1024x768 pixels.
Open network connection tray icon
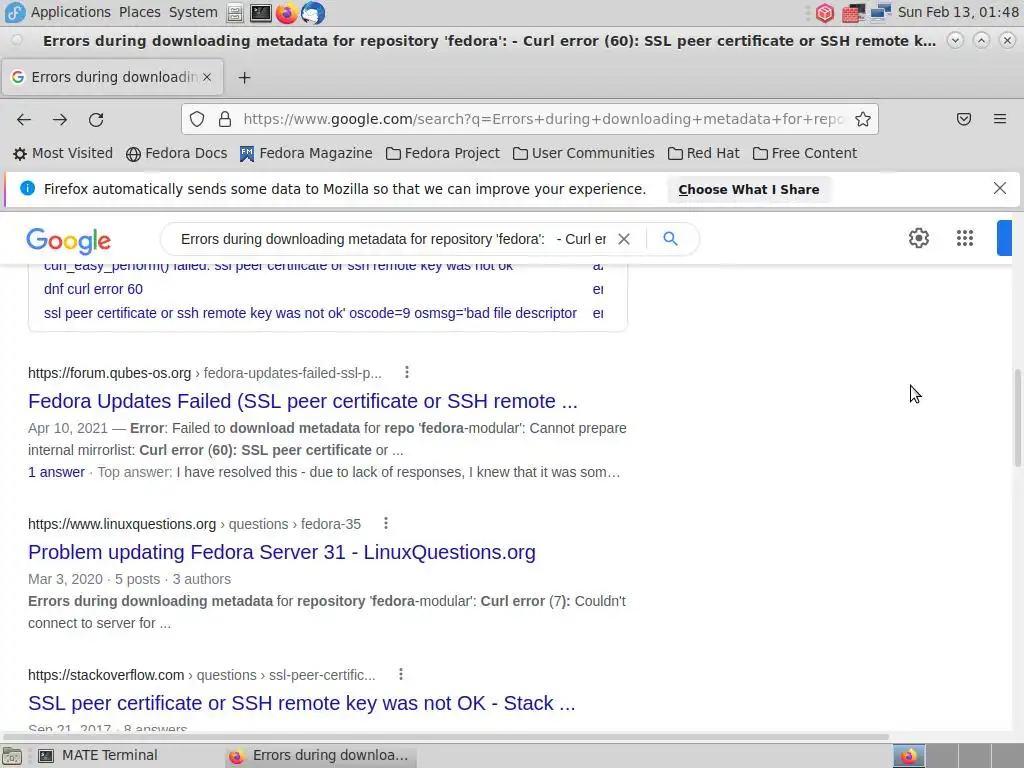coord(880,12)
